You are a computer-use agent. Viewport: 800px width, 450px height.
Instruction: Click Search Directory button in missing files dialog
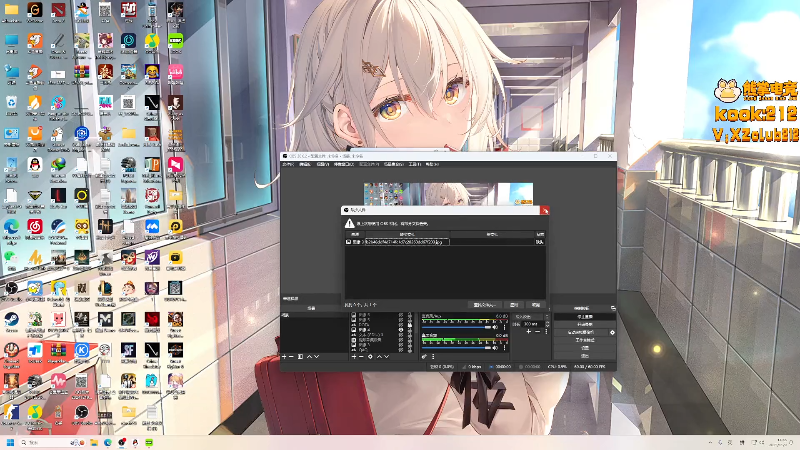(485, 305)
